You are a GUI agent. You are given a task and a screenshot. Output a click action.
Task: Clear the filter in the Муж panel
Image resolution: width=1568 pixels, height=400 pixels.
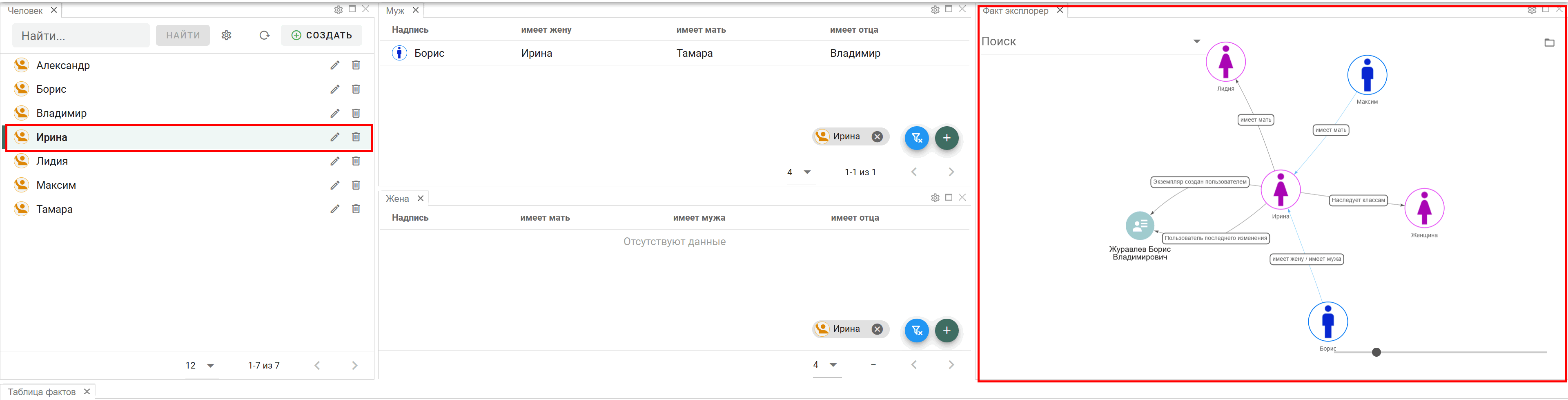pyautogui.click(x=917, y=138)
